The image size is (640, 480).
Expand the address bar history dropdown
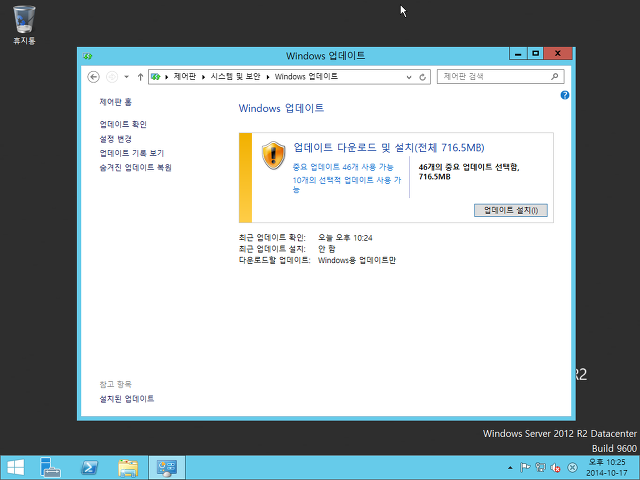[x=409, y=77]
